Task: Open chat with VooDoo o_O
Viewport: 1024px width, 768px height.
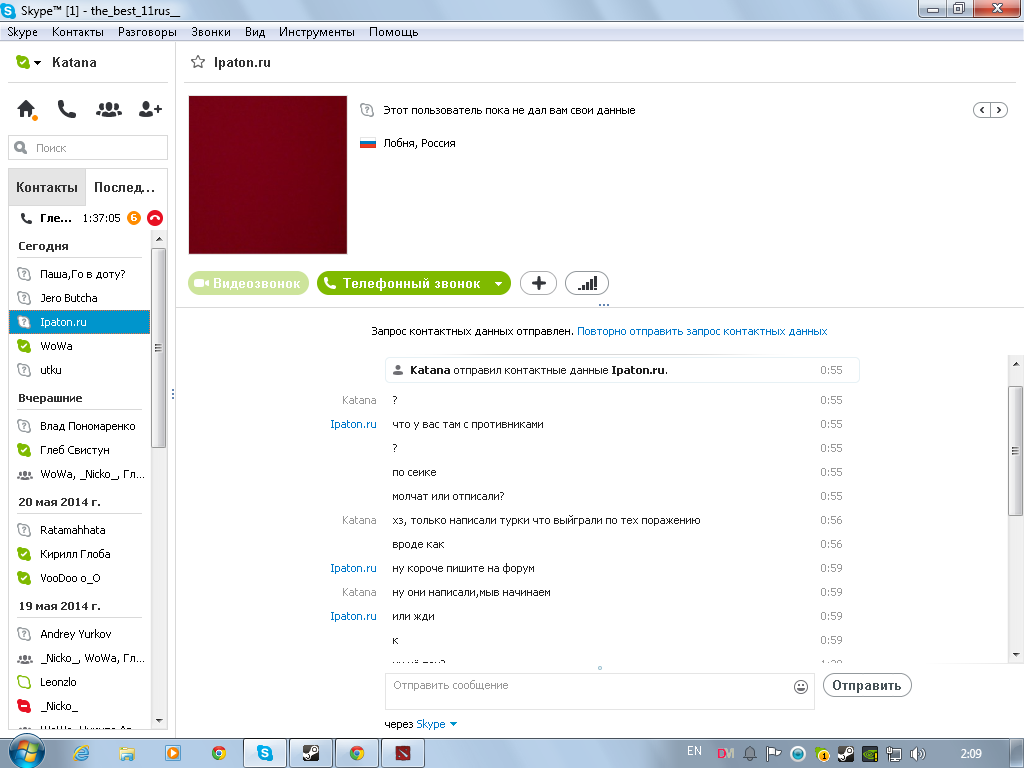Action: point(79,579)
